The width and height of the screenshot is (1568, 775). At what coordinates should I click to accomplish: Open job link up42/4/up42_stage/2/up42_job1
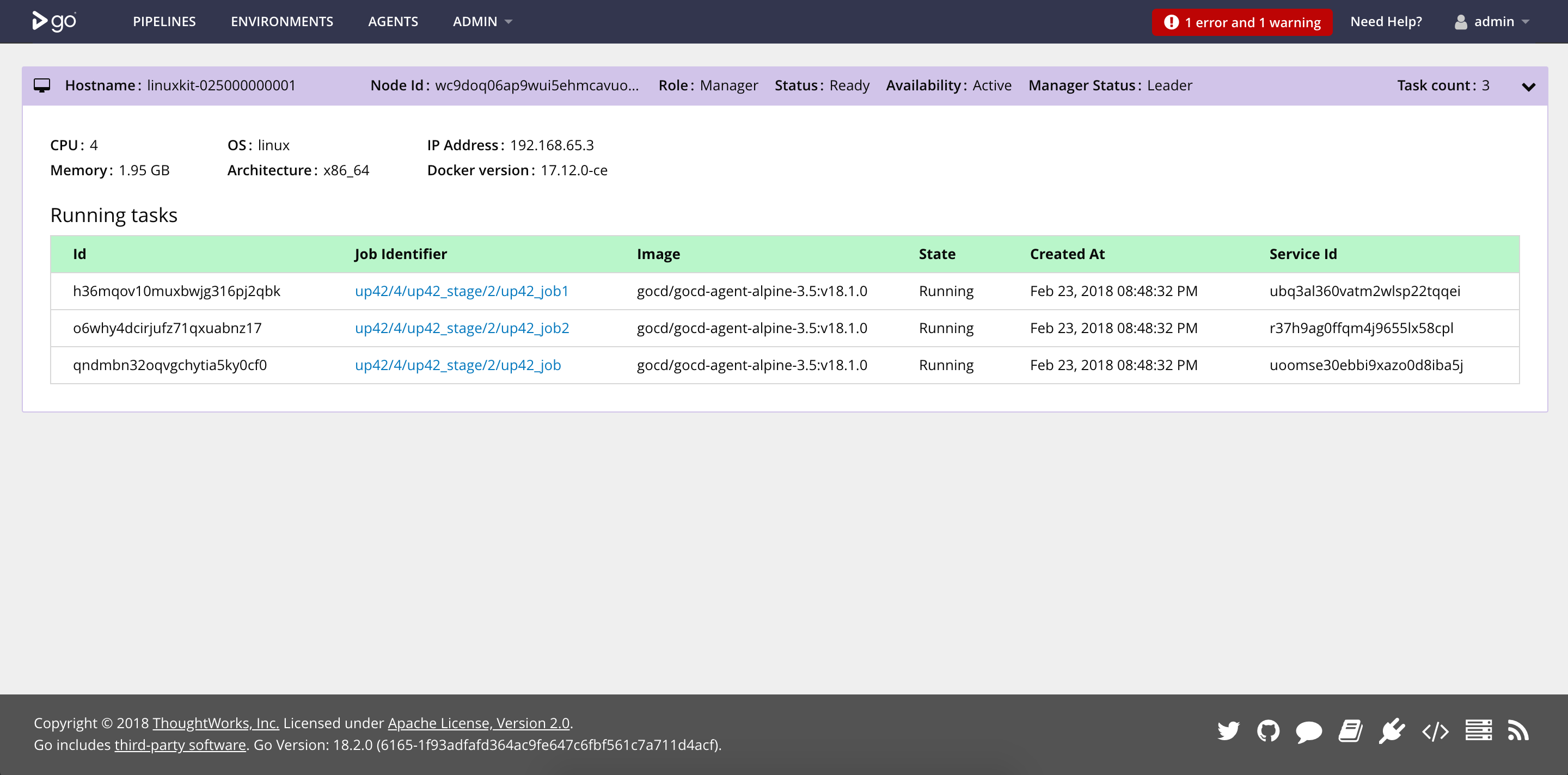click(x=462, y=291)
